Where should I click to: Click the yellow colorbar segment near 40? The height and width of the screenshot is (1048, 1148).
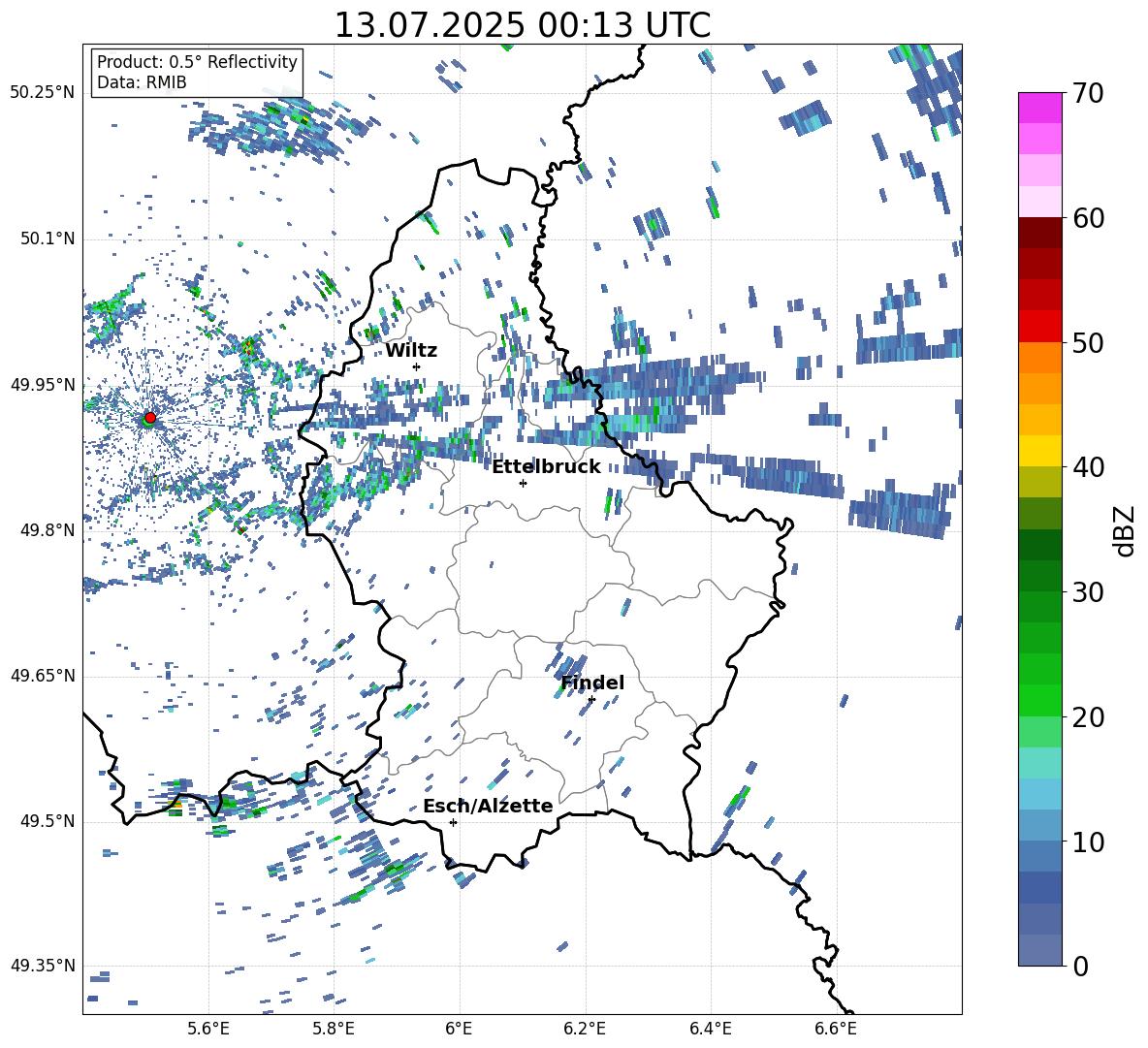pos(1039,451)
